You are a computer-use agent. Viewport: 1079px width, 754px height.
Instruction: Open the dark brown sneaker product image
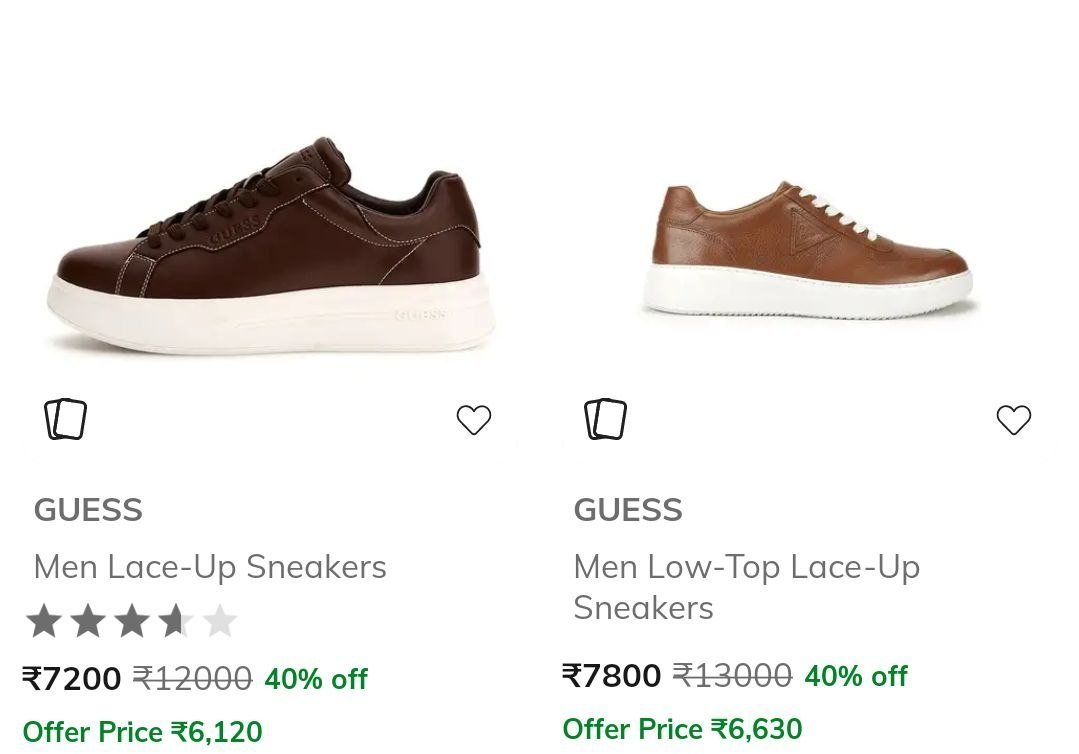pos(270,246)
